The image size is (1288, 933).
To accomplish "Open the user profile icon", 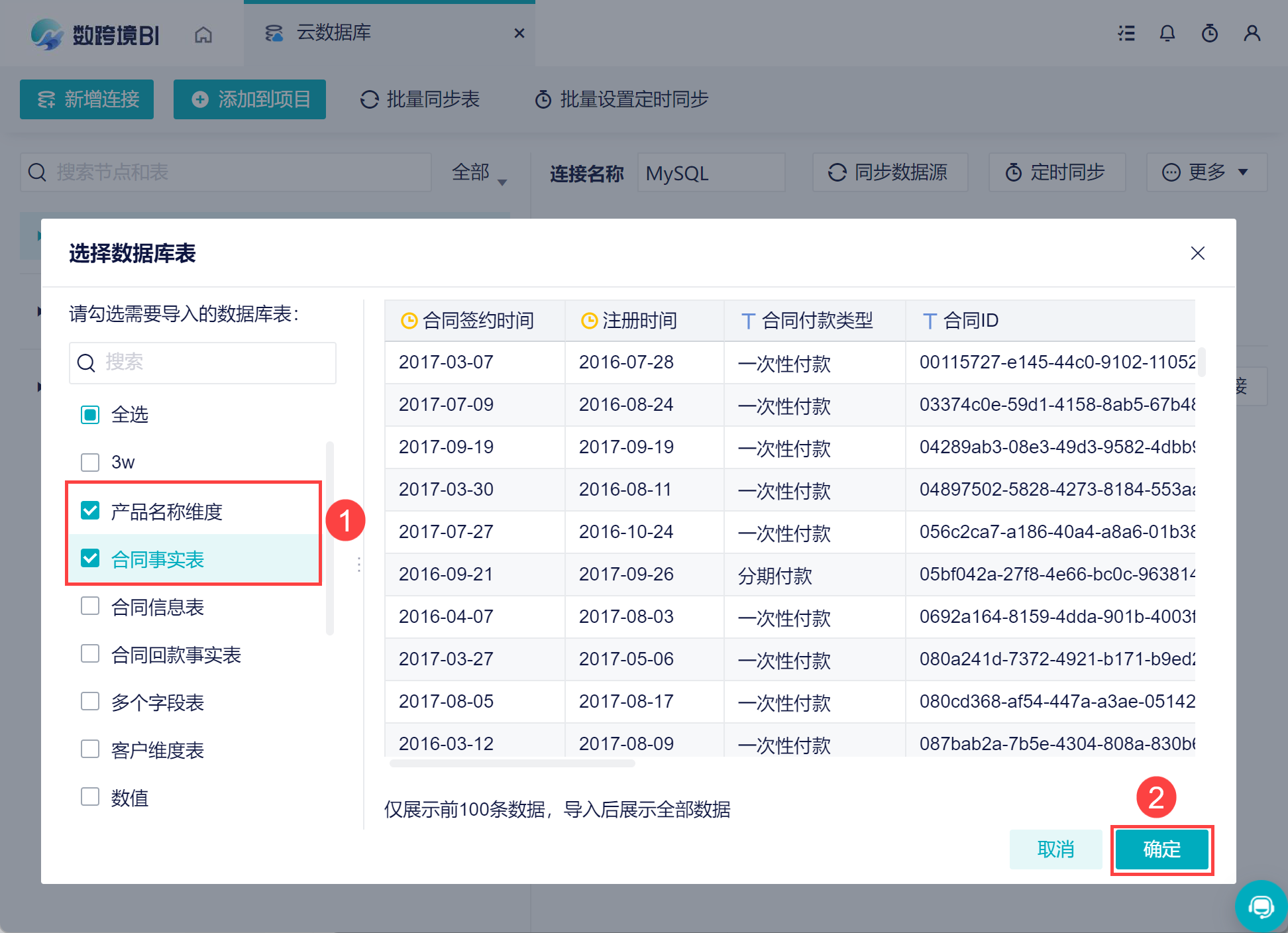I will 1252,33.
